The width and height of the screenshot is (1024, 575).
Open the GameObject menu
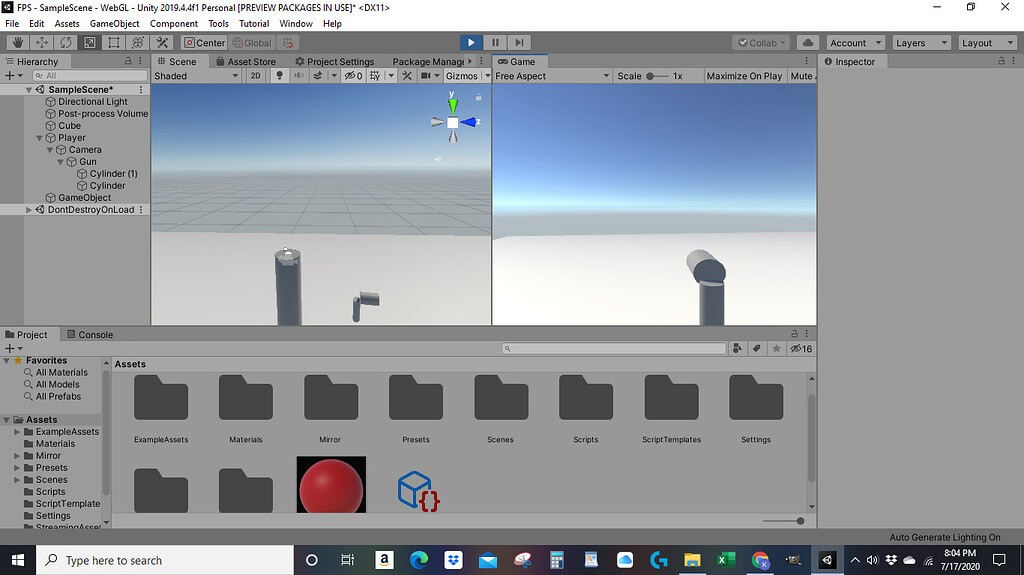pos(115,23)
